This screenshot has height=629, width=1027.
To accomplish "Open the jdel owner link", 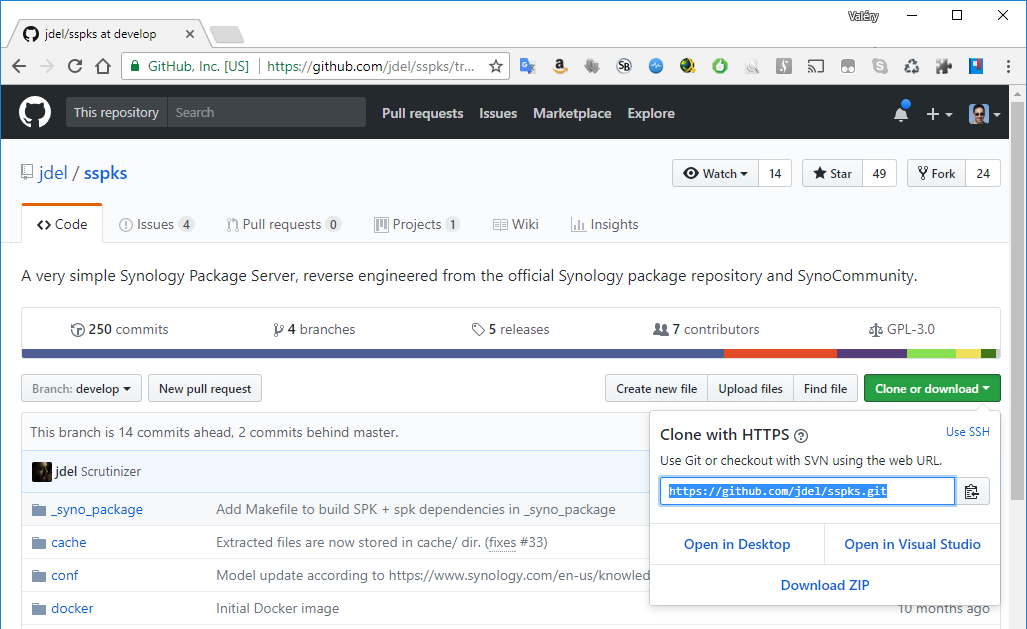I will click(53, 173).
